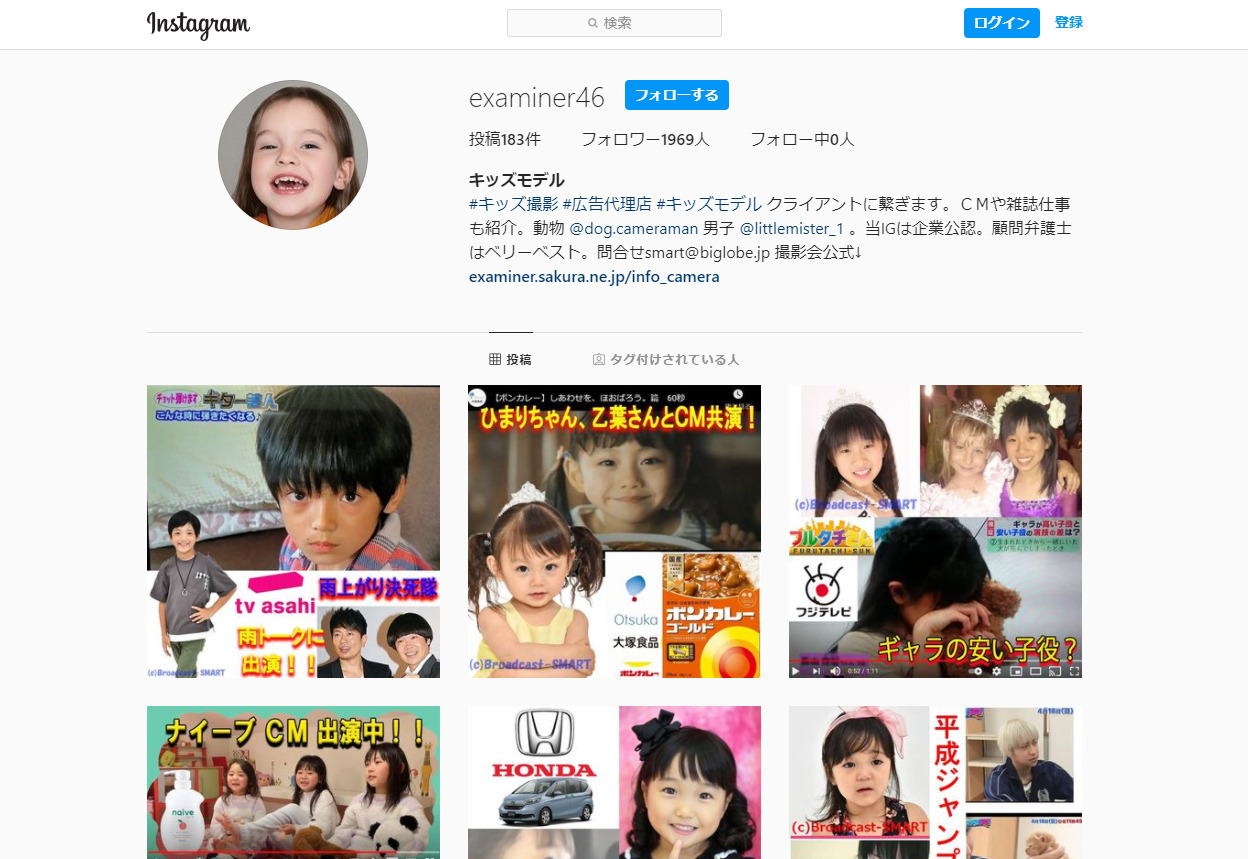Open the ギャラの安い子役 post
The width and height of the screenshot is (1248, 859).
pos(935,531)
